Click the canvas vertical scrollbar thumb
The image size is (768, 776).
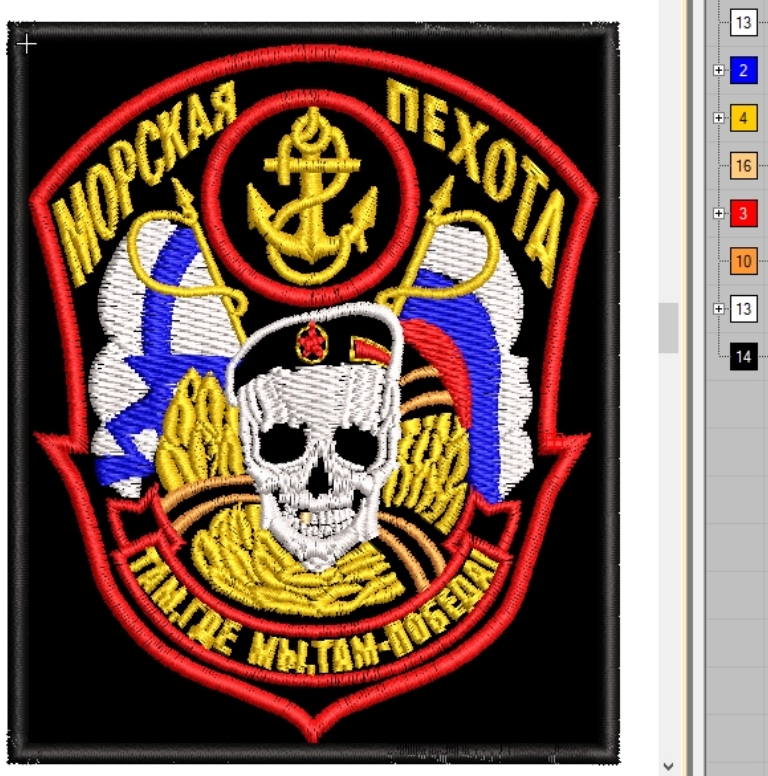tap(668, 327)
